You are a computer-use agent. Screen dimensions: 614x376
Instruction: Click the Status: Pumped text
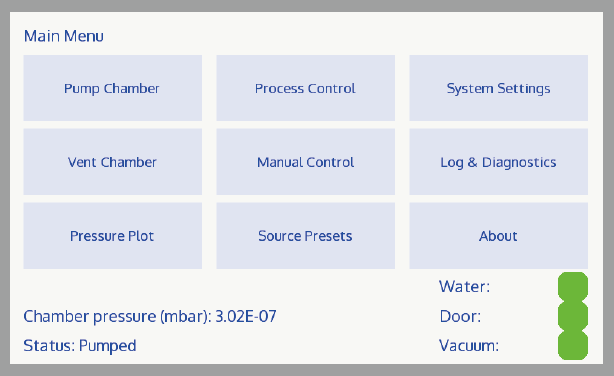[80, 346]
